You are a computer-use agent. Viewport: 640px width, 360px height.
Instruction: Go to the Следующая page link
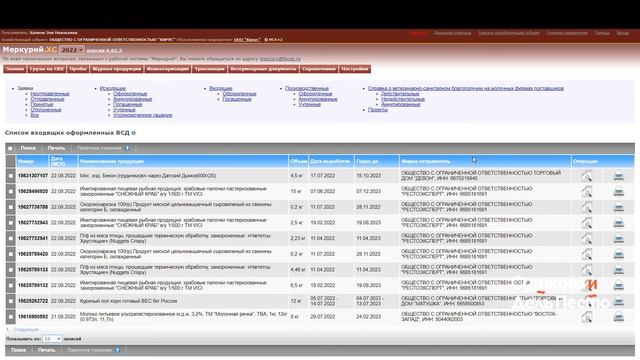(x=26, y=330)
